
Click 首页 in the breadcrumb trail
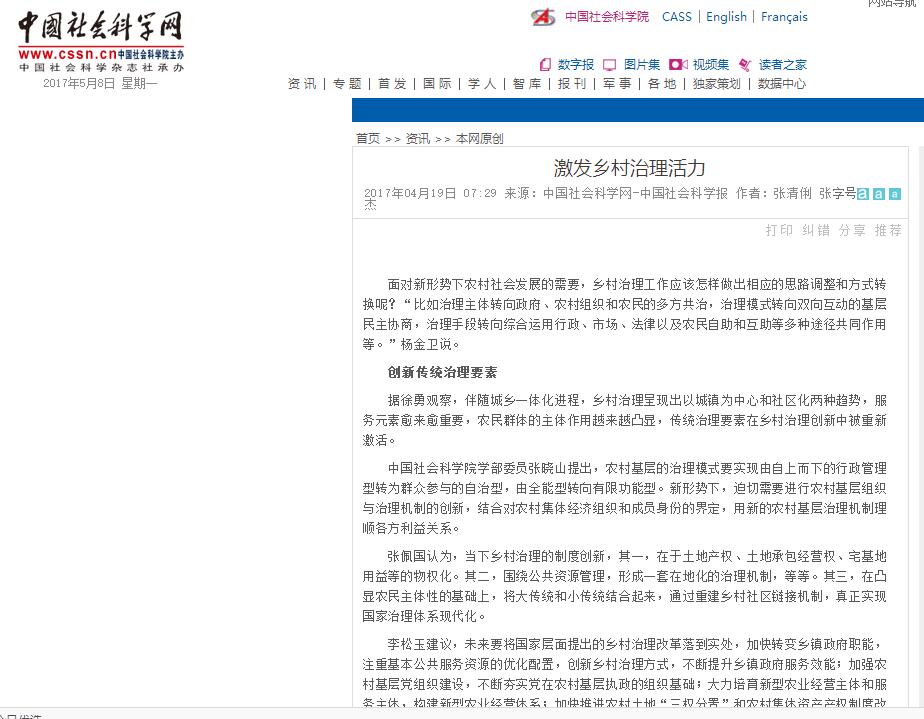(368, 139)
